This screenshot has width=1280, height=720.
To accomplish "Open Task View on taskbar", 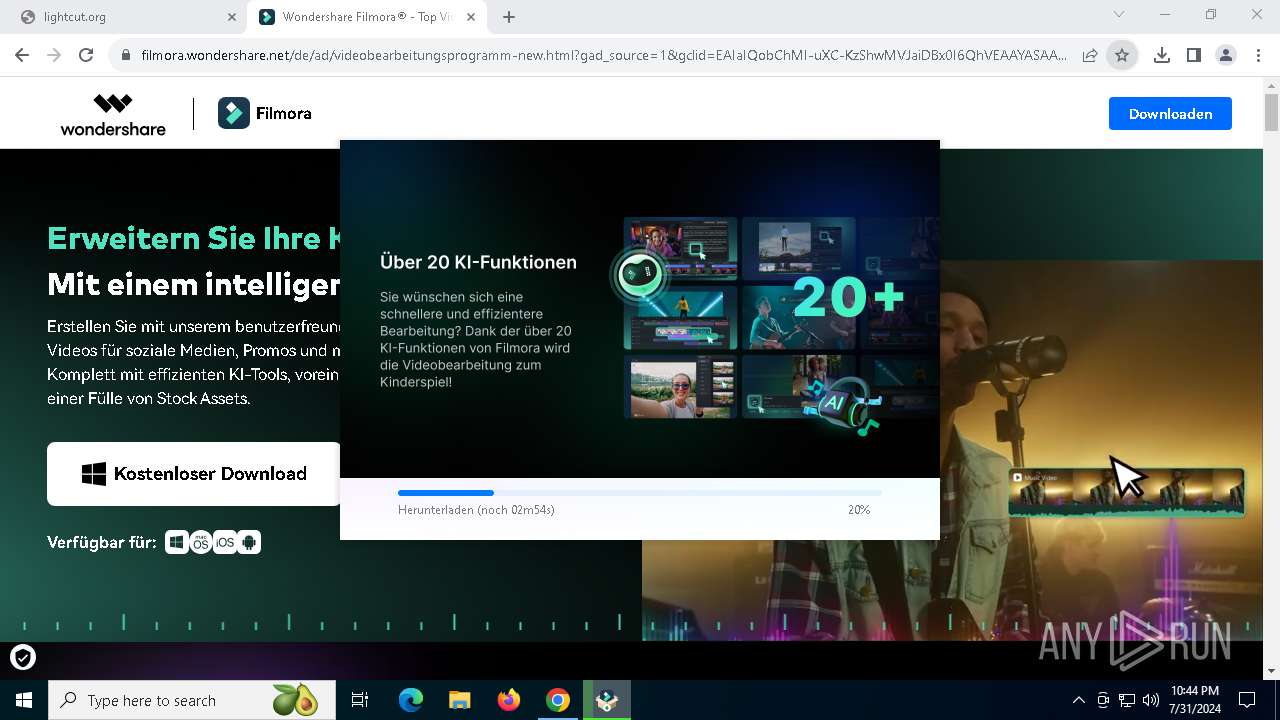I will (360, 700).
